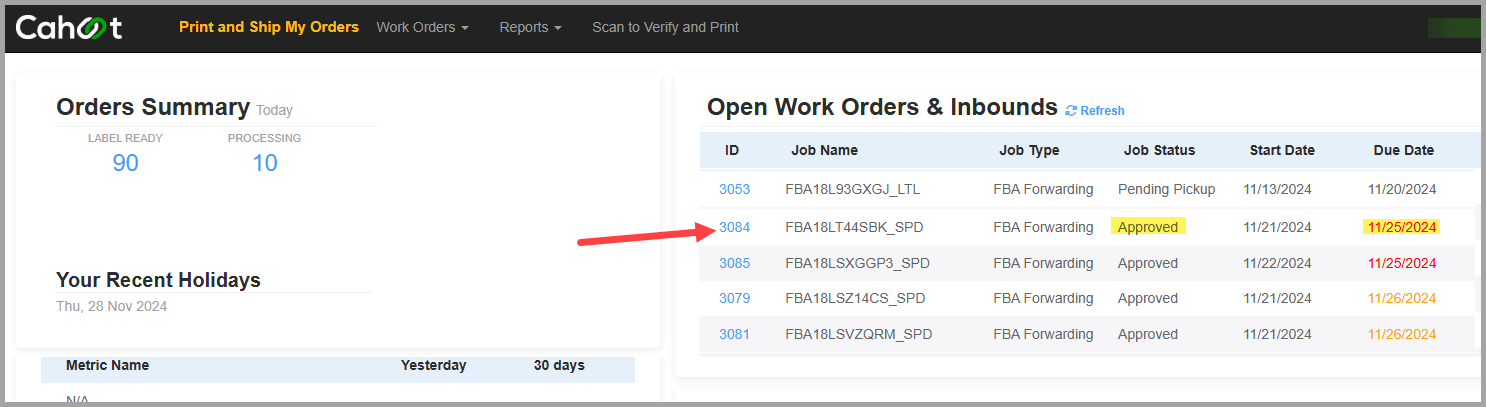Open work order 3085
The height and width of the screenshot is (407, 1486).
[x=734, y=263]
